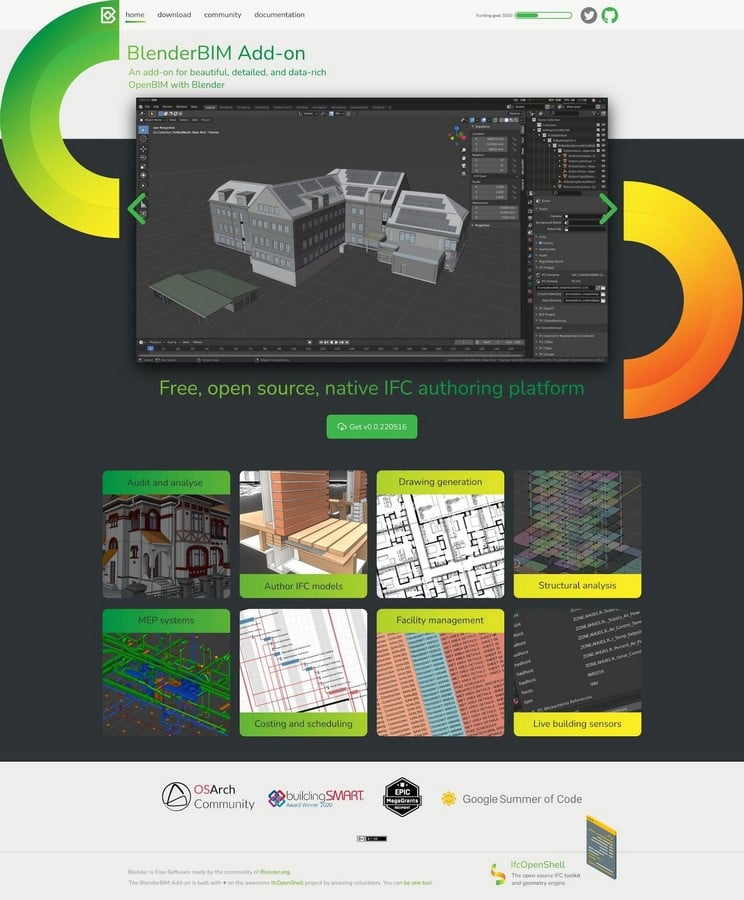
Task: Open the community nav item
Action: click(x=223, y=15)
